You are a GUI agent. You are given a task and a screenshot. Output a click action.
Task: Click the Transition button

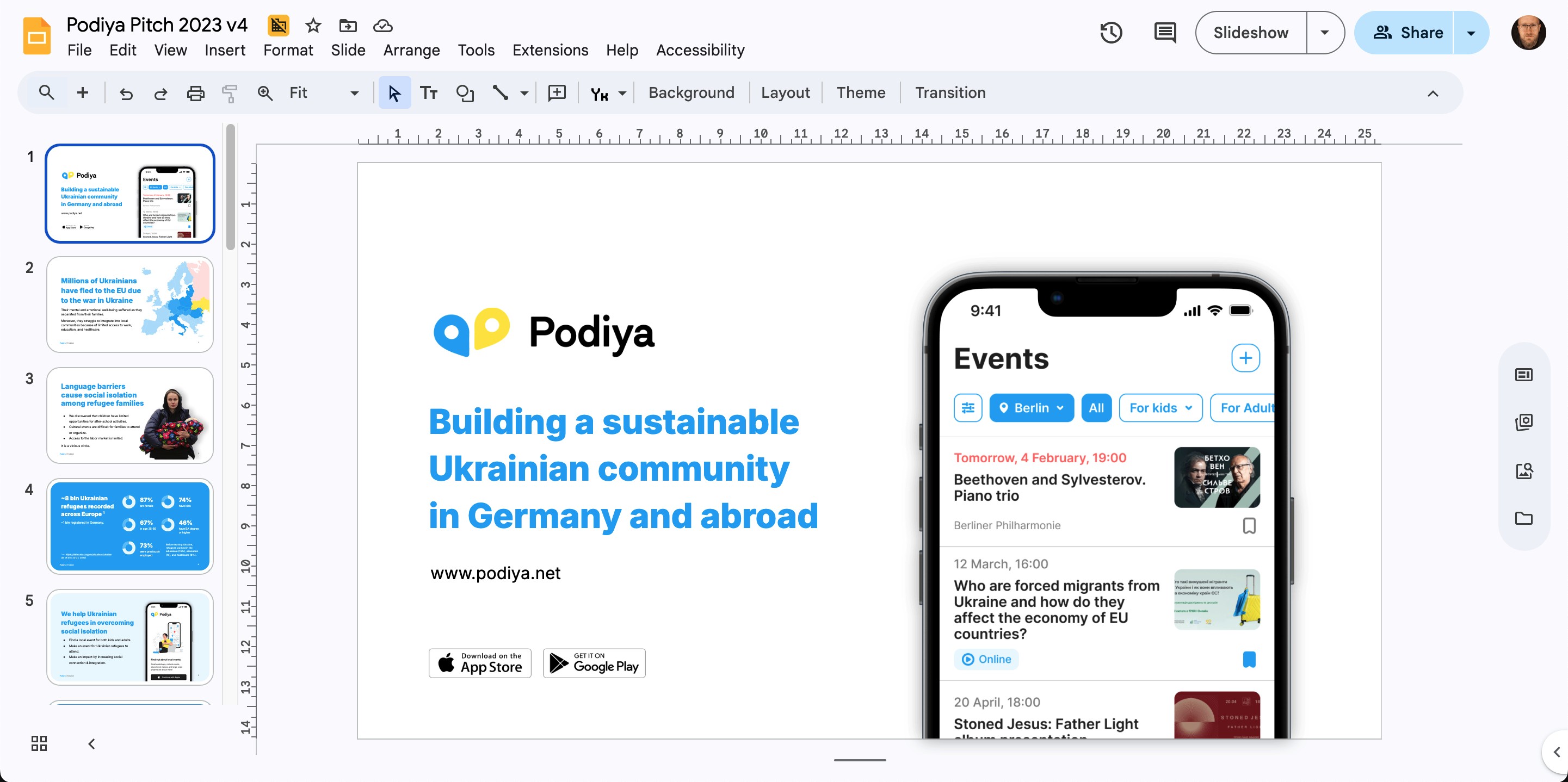[949, 92]
